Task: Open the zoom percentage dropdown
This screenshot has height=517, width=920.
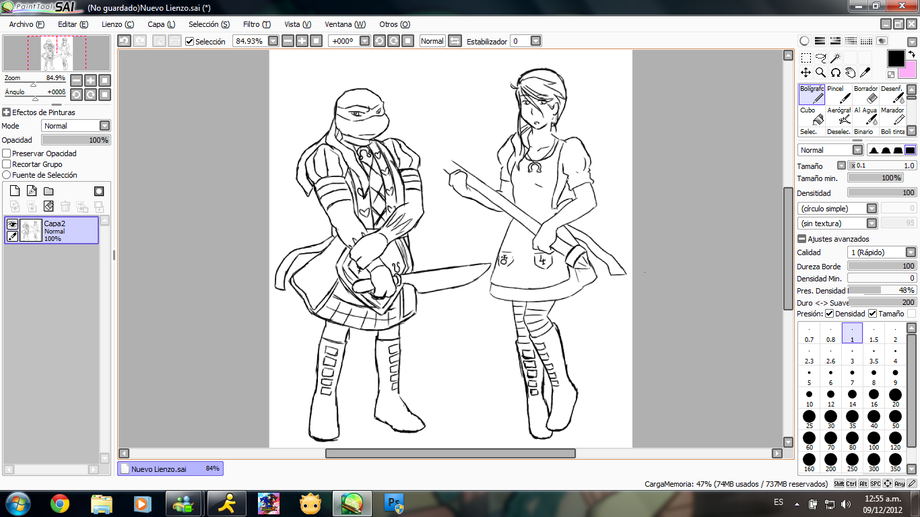Action: [x=273, y=41]
